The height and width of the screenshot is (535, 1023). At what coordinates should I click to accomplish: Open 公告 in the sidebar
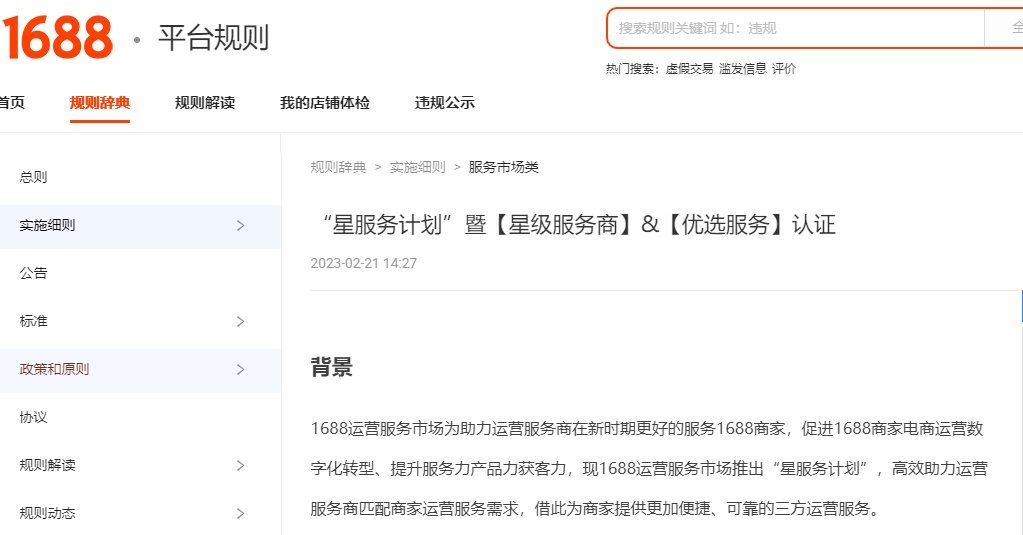tap(33, 273)
